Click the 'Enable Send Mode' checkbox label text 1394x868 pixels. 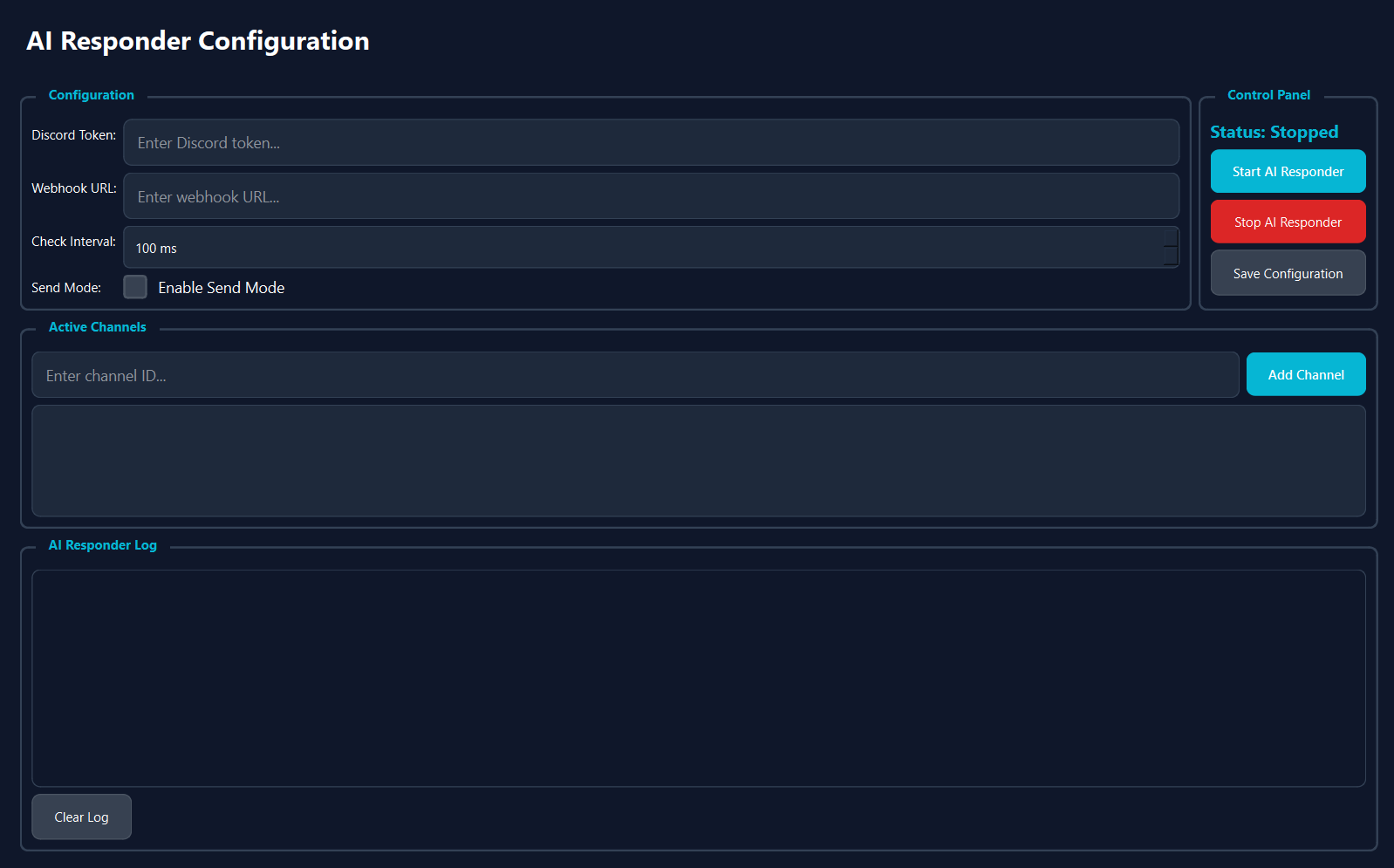coord(222,288)
